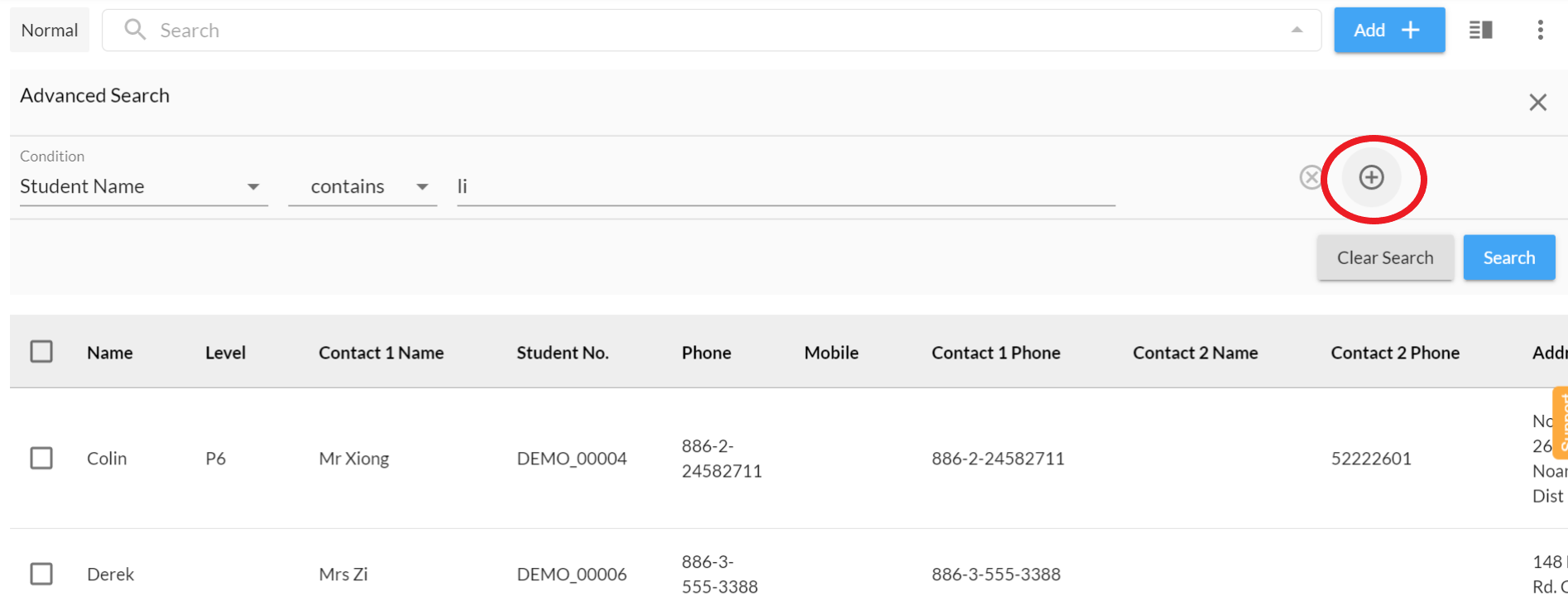The width and height of the screenshot is (1568, 606).
Task: Toggle the column layout view icon
Action: 1480,30
